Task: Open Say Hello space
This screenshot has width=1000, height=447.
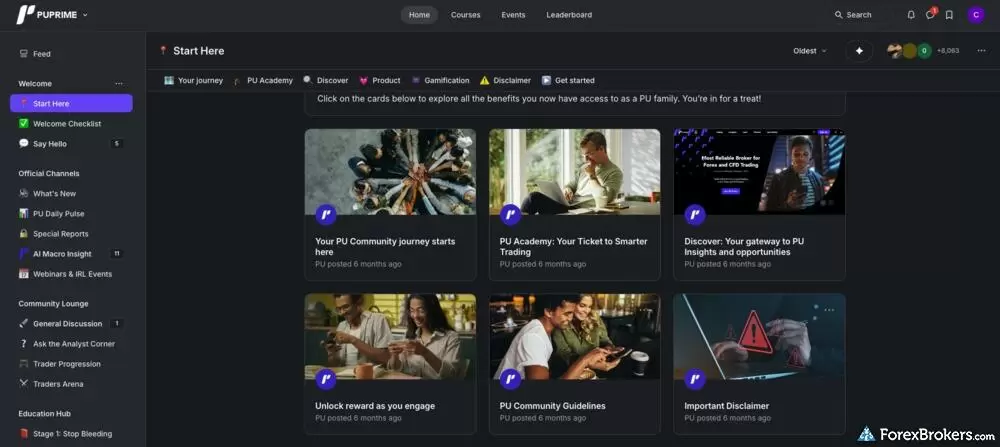Action: point(71,144)
